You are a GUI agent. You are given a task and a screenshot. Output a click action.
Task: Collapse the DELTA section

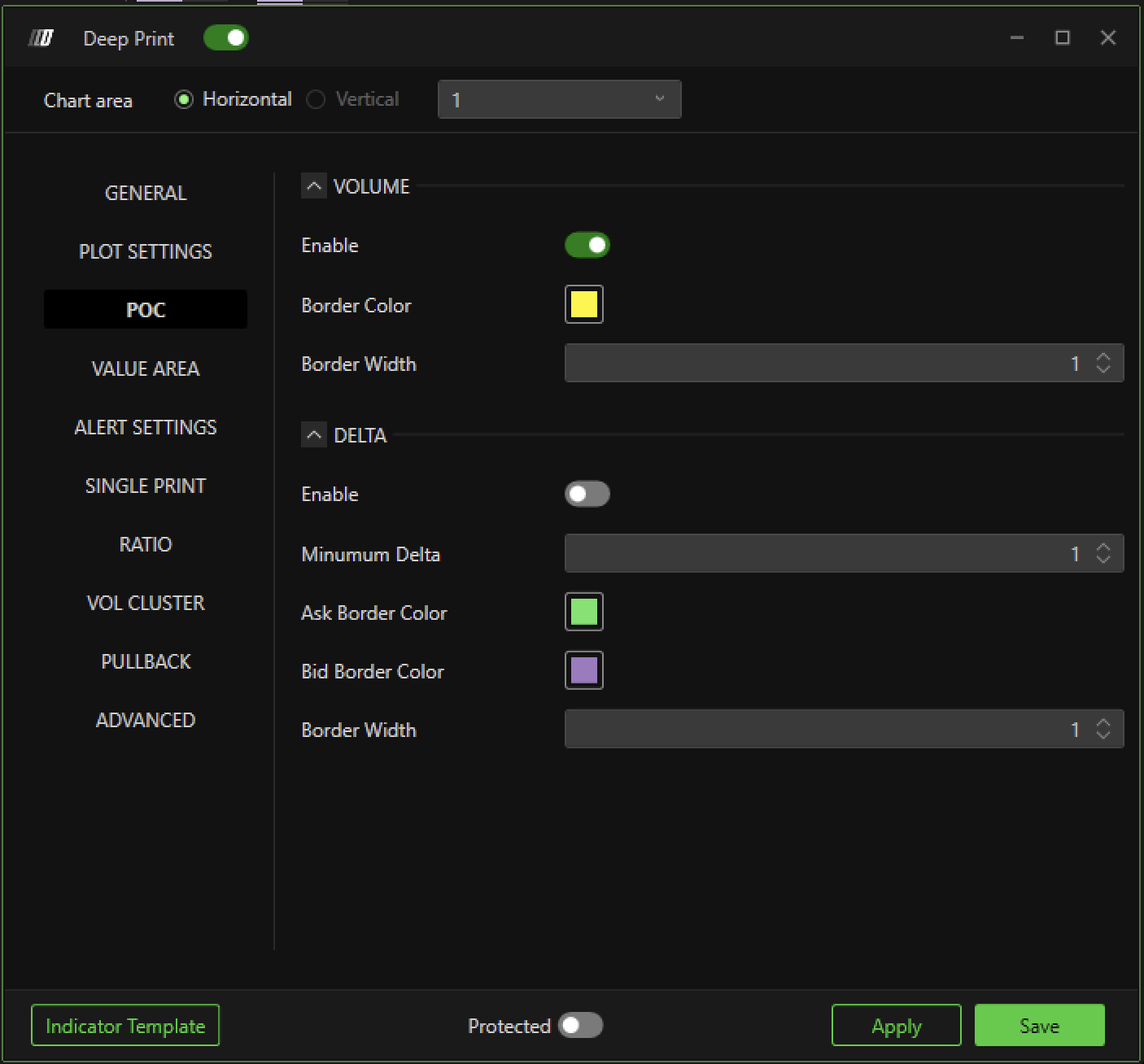(314, 435)
